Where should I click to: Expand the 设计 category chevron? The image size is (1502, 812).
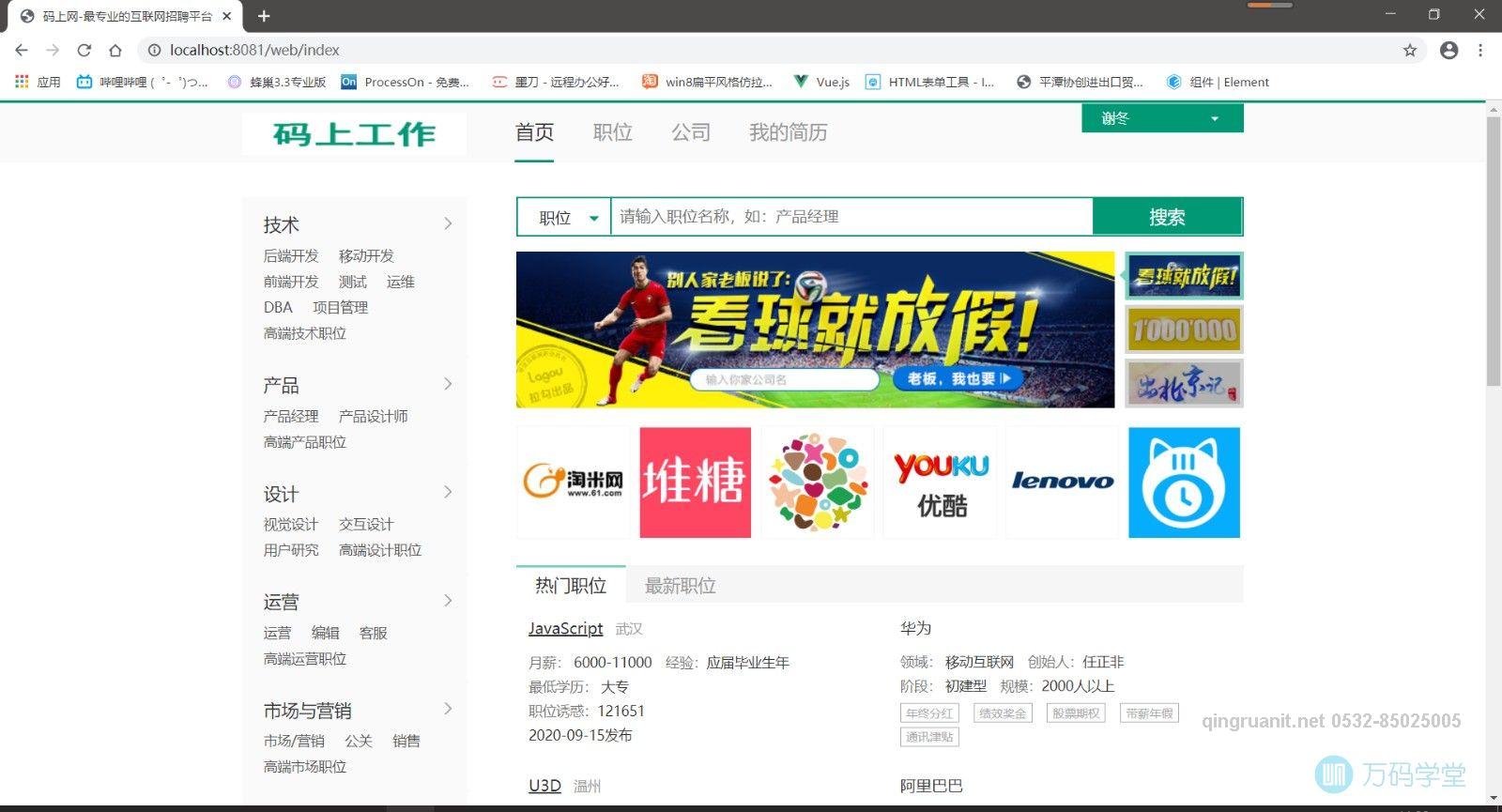pos(448,492)
